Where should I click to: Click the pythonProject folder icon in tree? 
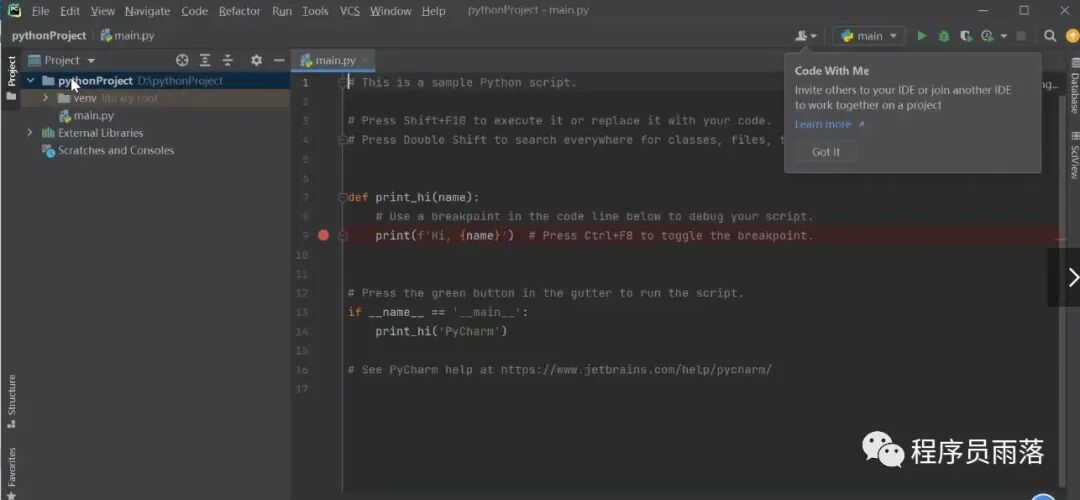(x=48, y=81)
